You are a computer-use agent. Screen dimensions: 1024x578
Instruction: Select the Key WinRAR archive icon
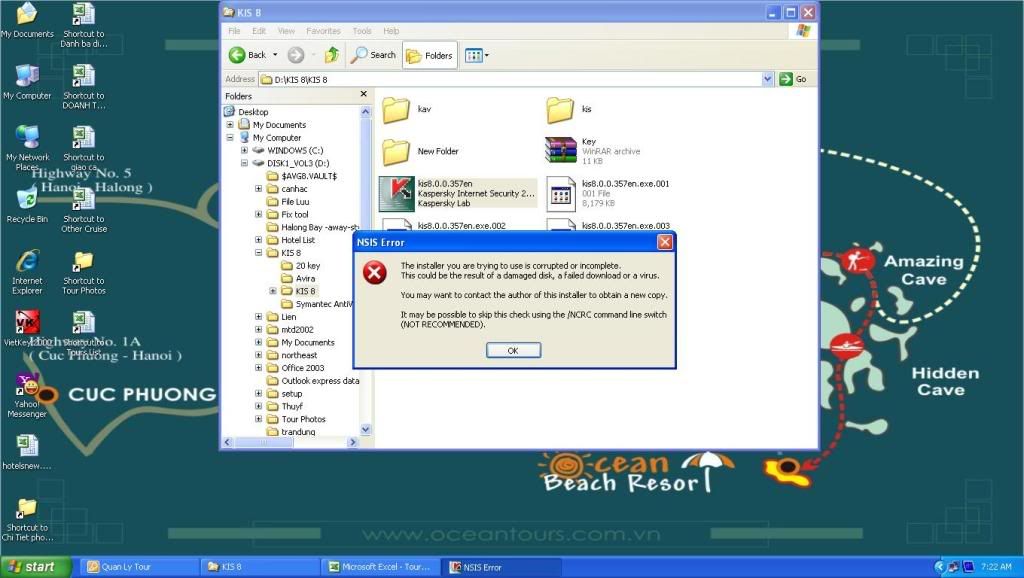560,151
